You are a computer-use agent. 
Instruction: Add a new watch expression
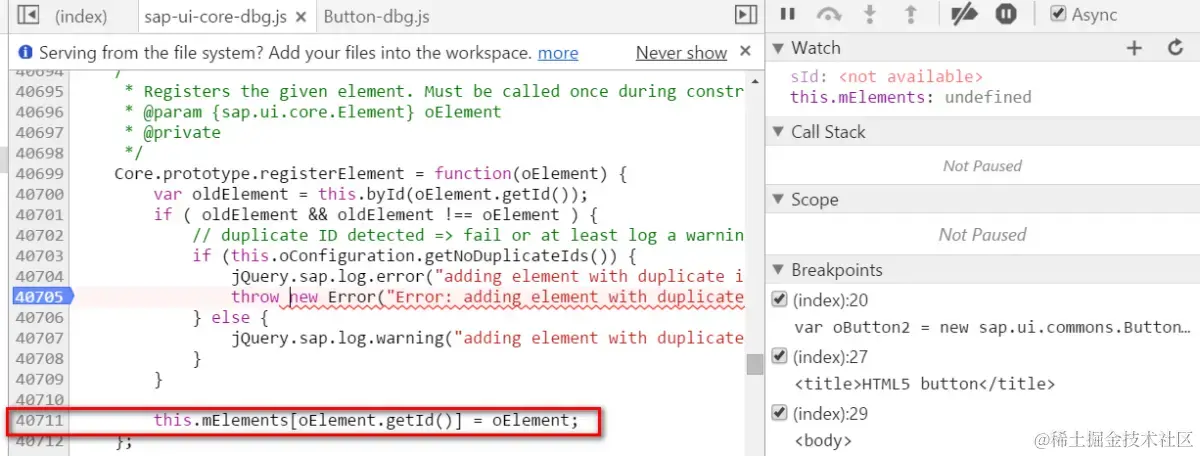1134,48
